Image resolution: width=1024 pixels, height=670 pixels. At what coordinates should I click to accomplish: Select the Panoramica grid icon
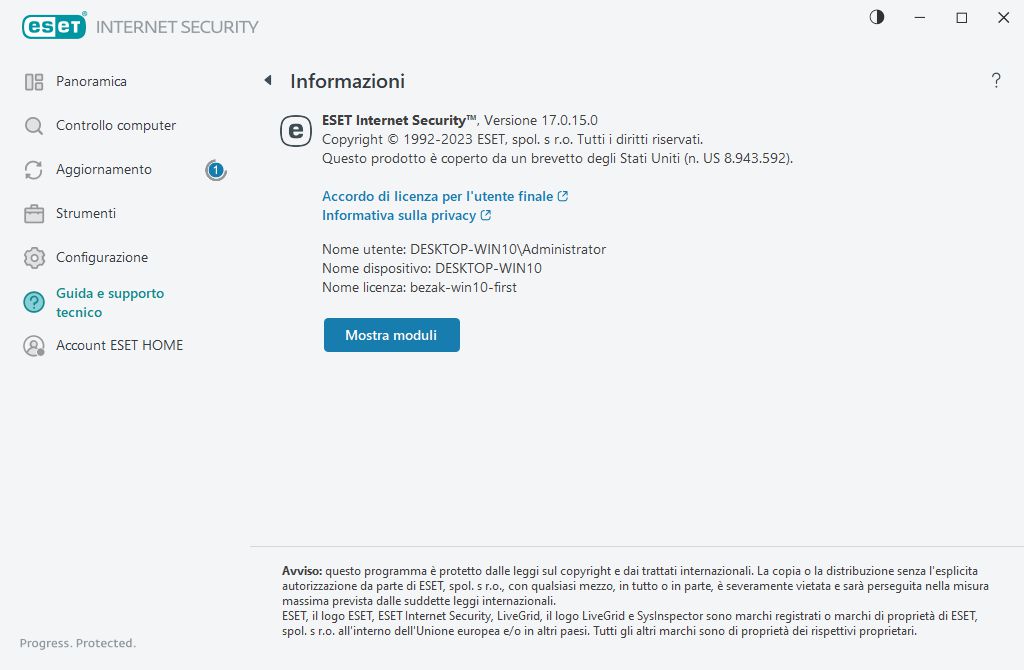[x=33, y=81]
